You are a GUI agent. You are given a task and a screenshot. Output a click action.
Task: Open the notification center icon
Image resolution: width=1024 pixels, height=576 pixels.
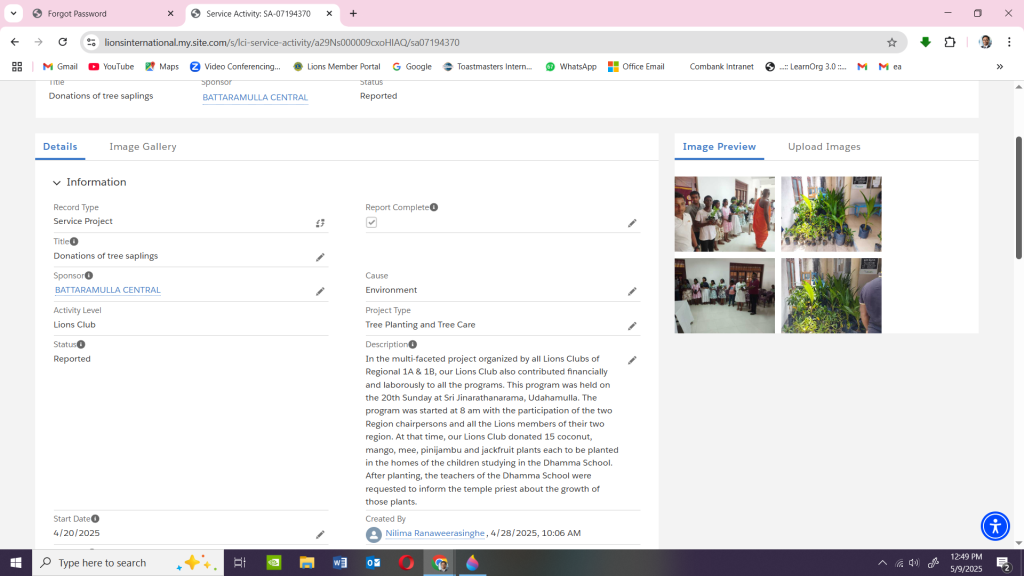tap(1004, 562)
